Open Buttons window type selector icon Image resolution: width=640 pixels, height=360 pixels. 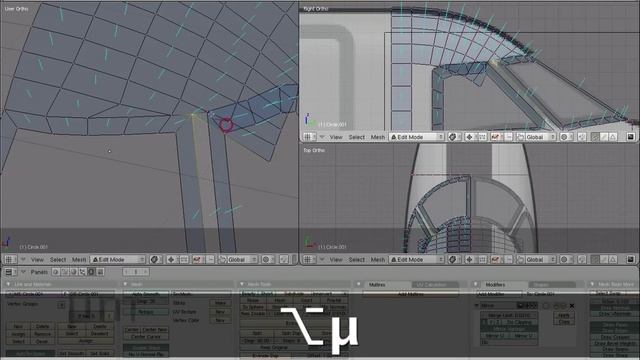[9, 272]
